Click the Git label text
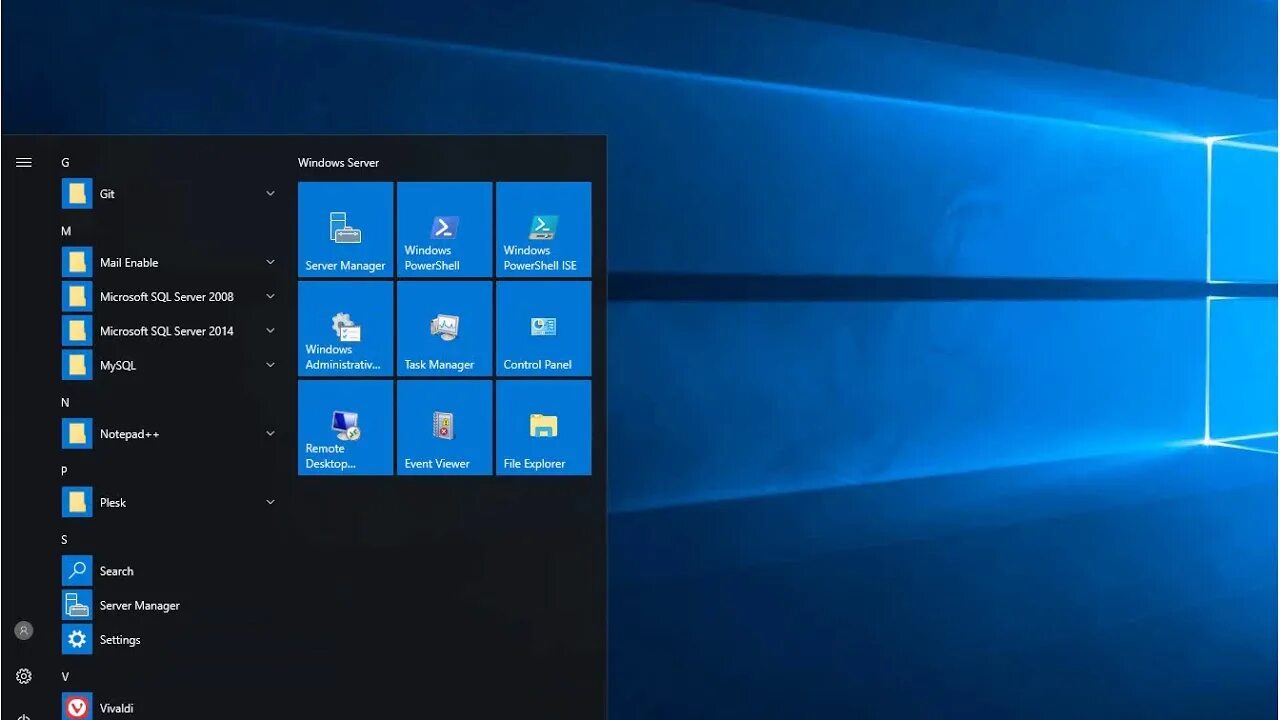The image size is (1280, 720). click(107, 194)
